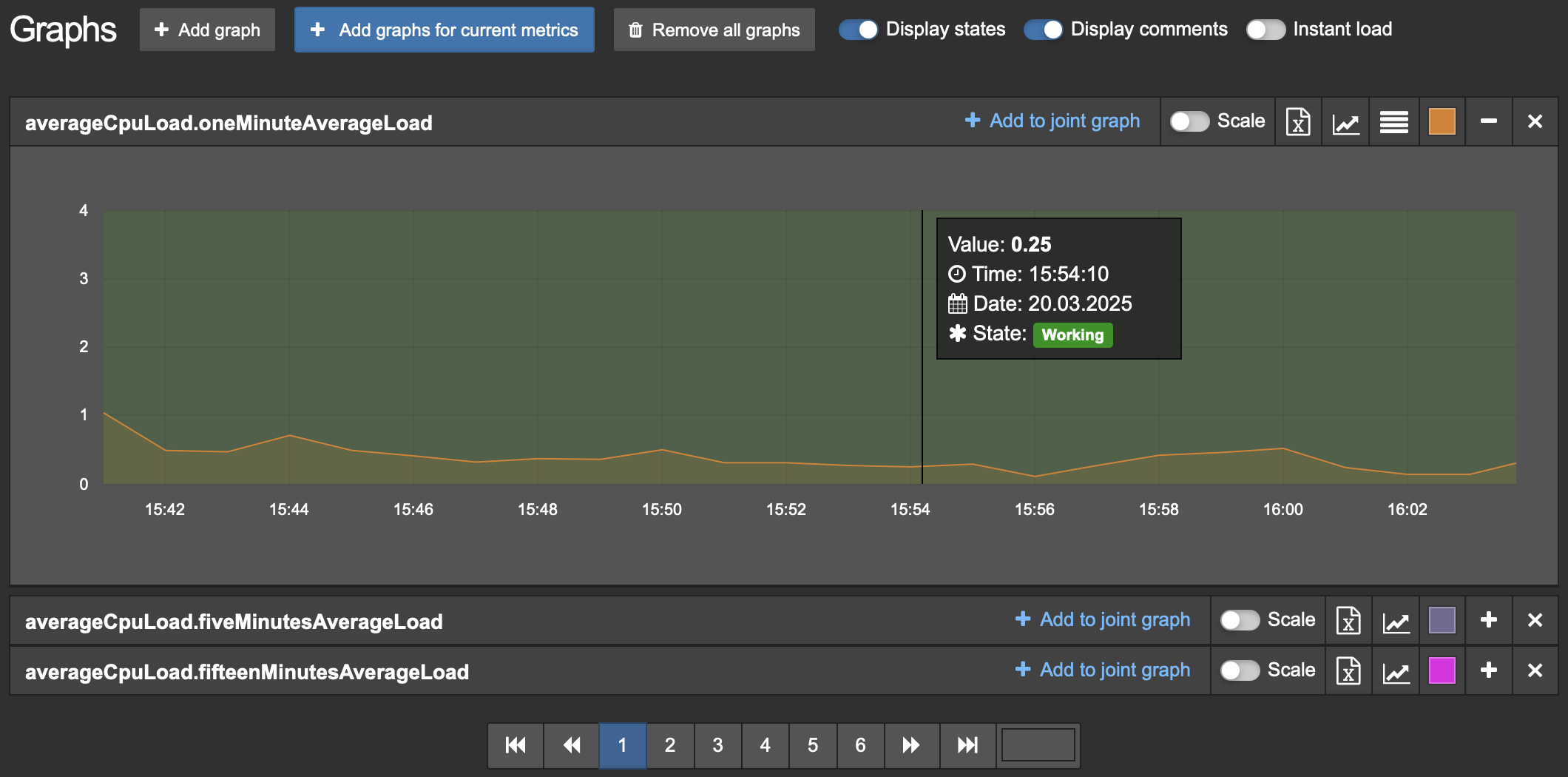Remove the fiveMinutesAverageLoad graph
Screen dimensions: 1568x777
(x=1535, y=620)
